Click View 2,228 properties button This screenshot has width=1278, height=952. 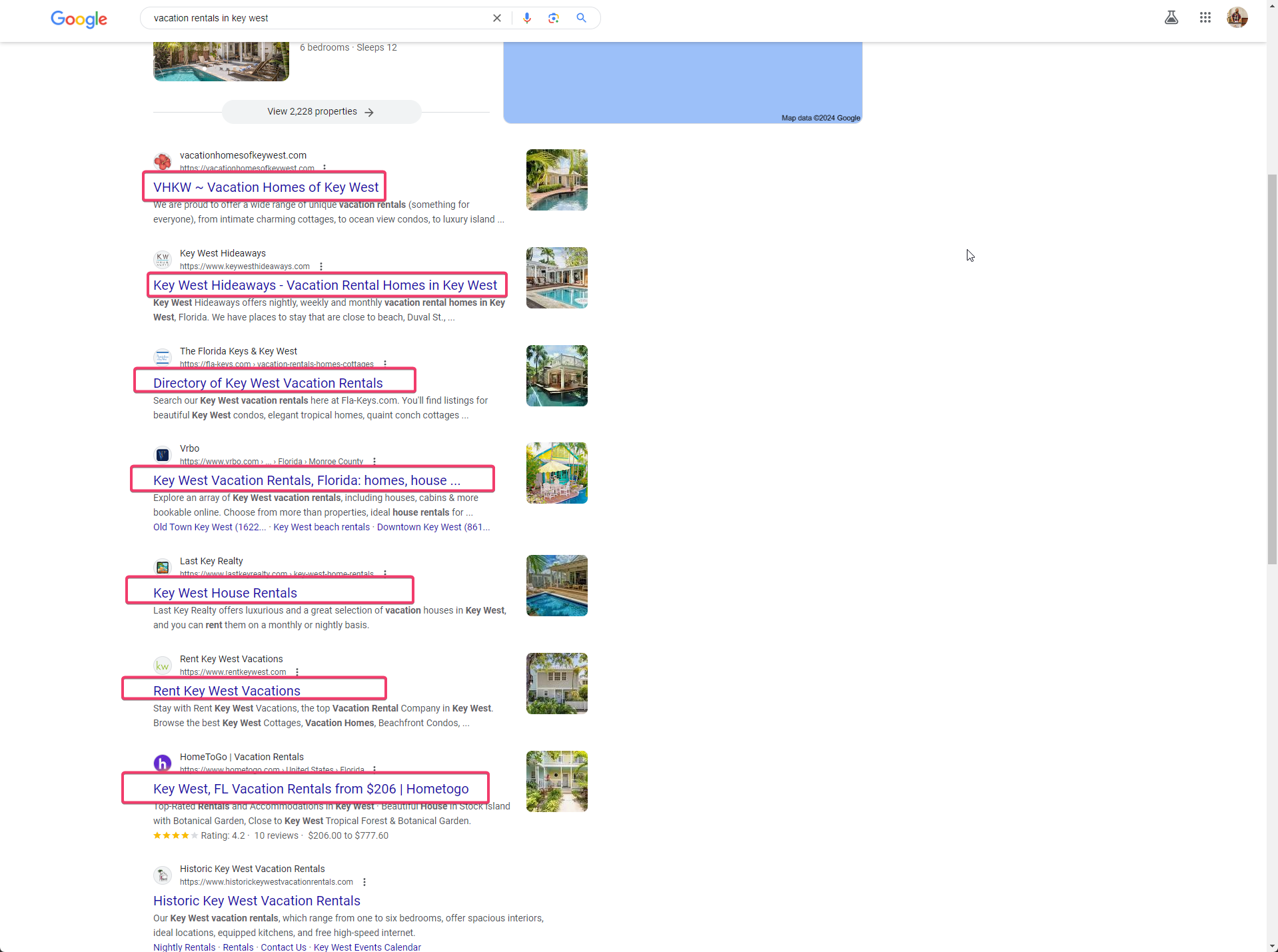[x=321, y=112]
